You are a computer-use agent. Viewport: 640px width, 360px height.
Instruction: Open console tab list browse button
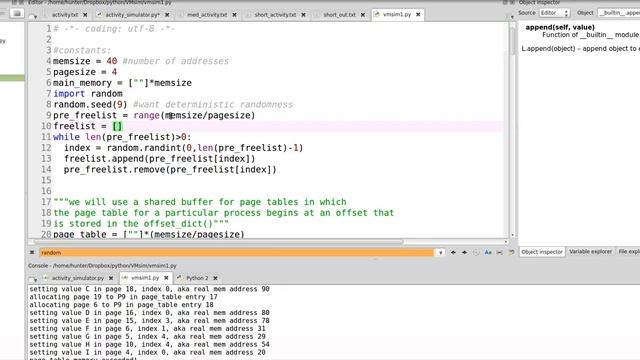click(x=33, y=279)
